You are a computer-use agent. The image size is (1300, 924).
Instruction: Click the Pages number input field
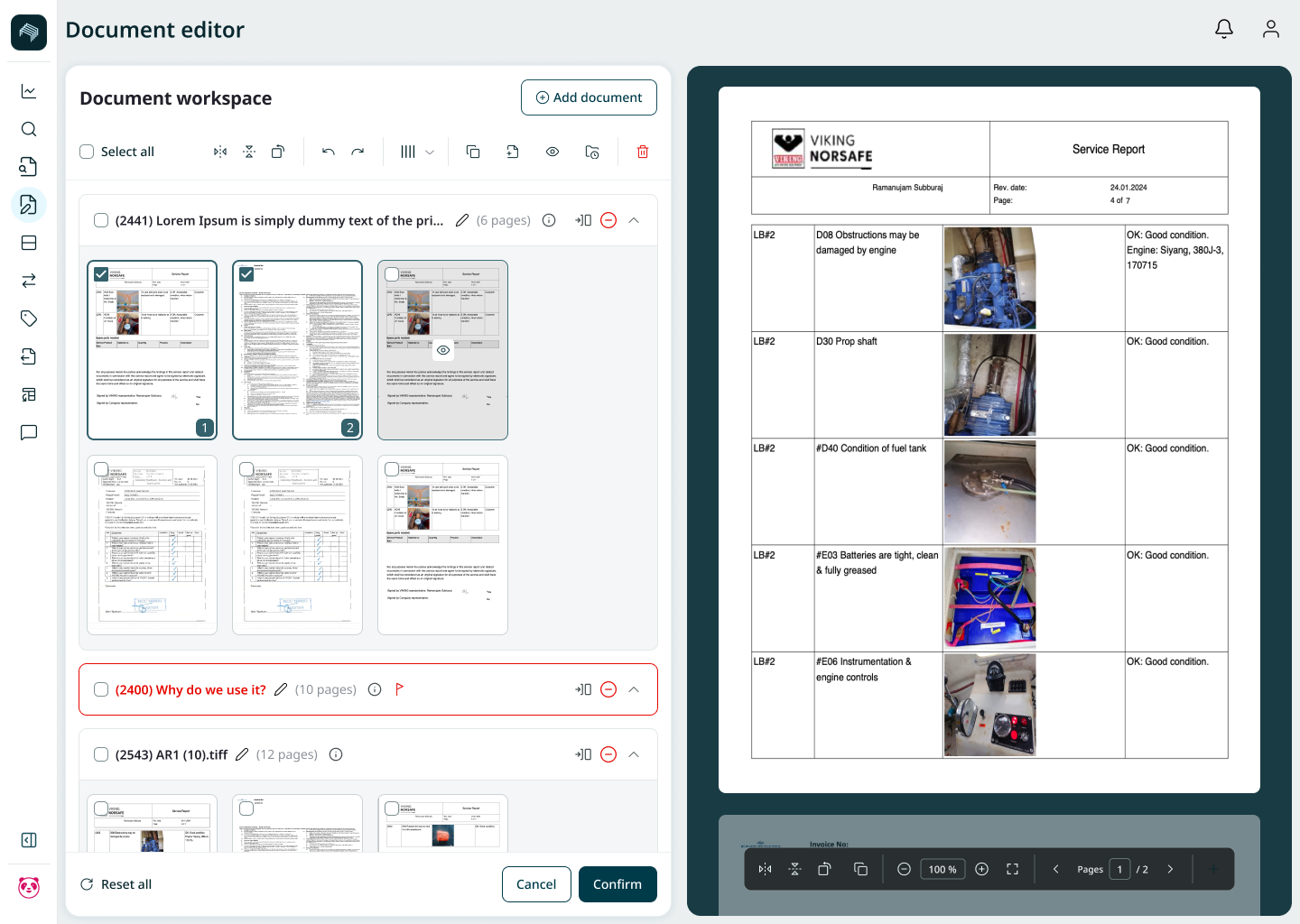(1119, 869)
